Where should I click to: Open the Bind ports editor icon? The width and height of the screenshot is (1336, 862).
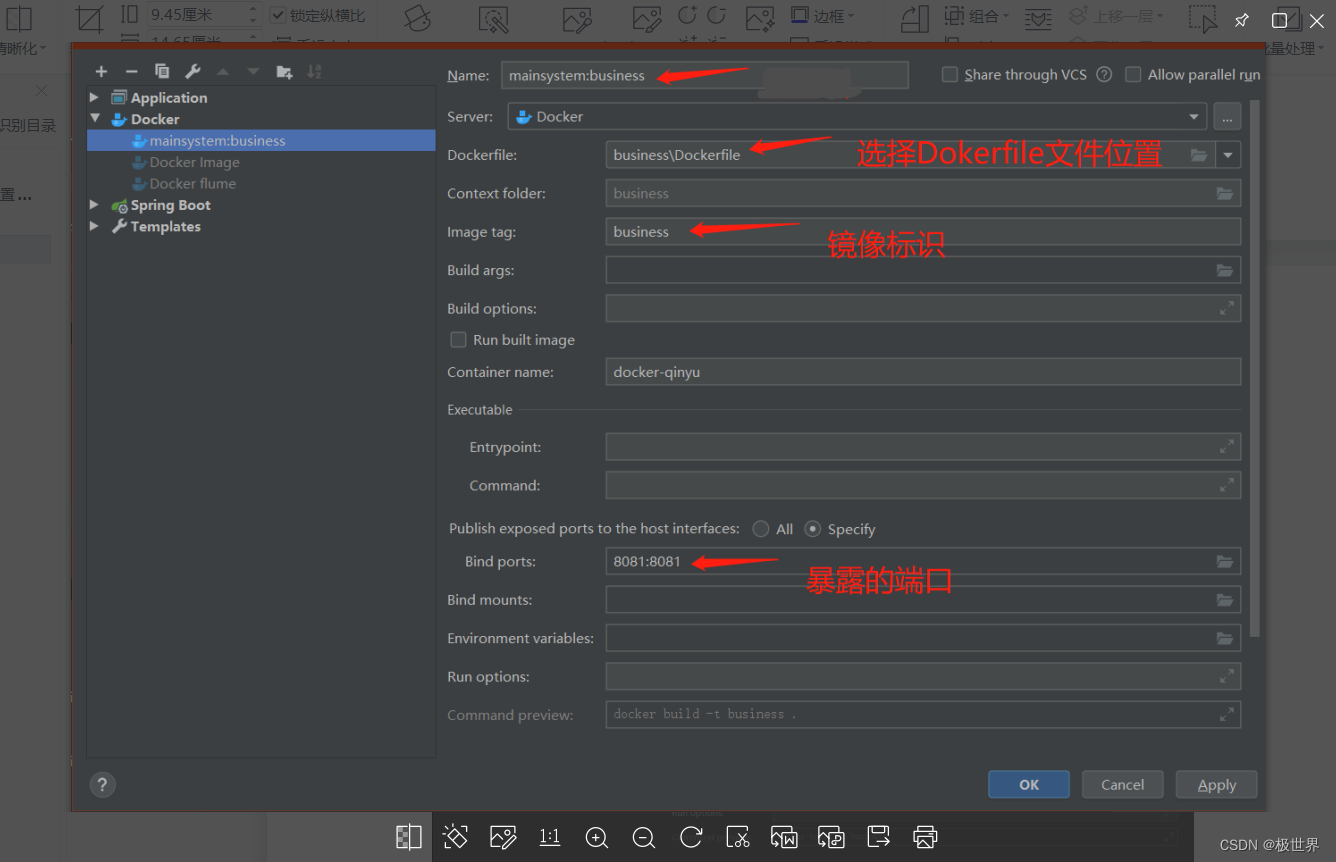click(x=1225, y=562)
